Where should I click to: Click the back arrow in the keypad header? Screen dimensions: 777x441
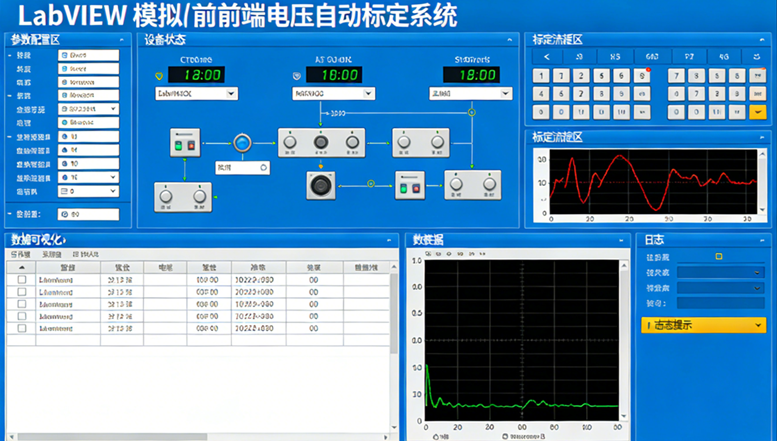point(546,57)
